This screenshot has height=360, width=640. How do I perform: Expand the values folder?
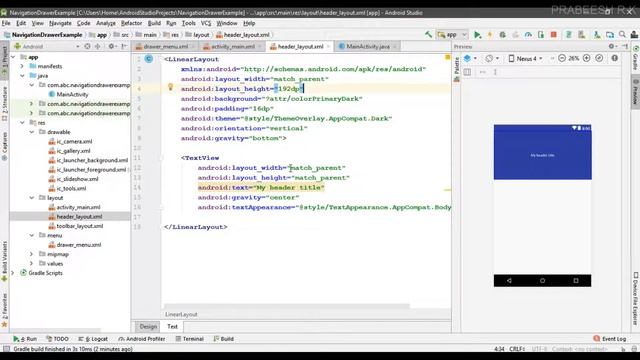(32, 263)
